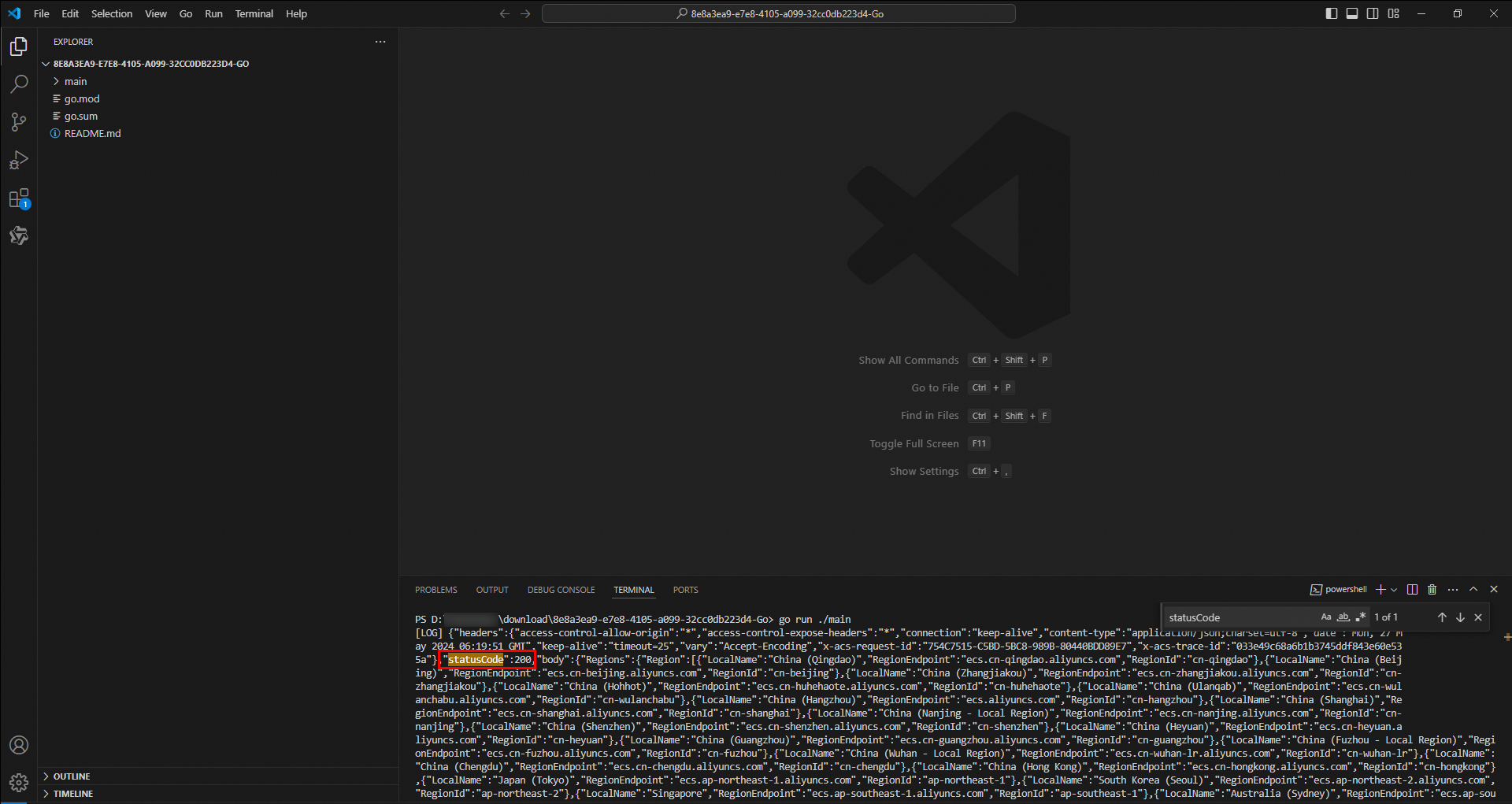The height and width of the screenshot is (804, 1512).
Task: Open the Run menu
Action: [213, 13]
